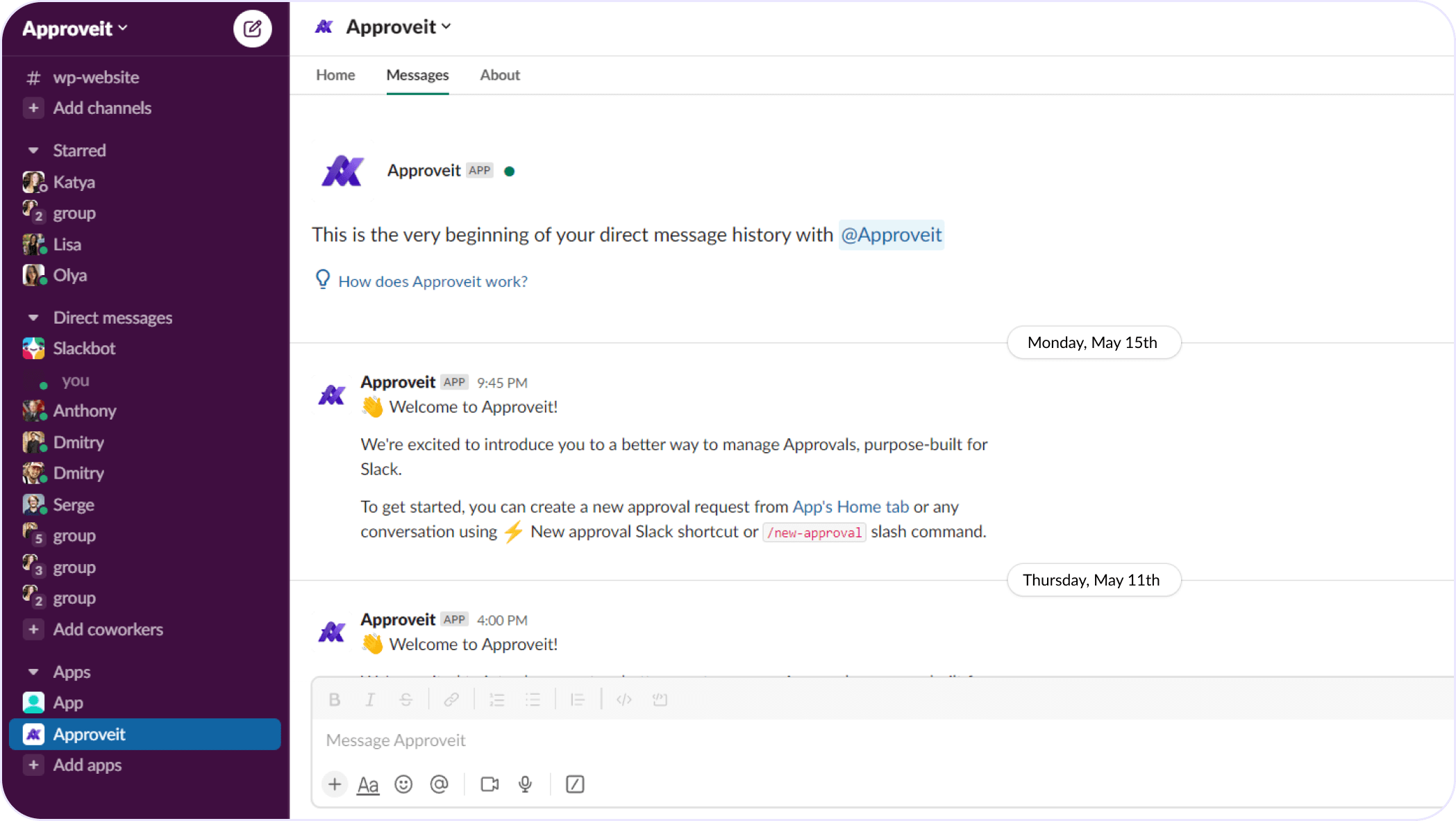
Task: Mention someone with the @ icon
Action: 440,784
